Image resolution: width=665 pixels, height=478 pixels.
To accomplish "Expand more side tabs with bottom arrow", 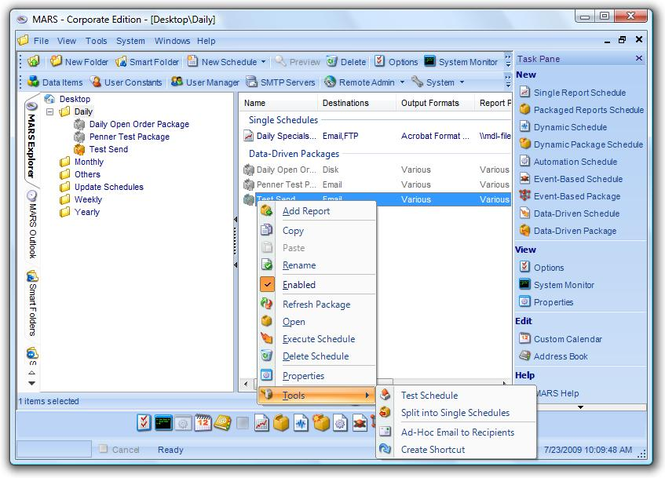I will click(x=32, y=383).
